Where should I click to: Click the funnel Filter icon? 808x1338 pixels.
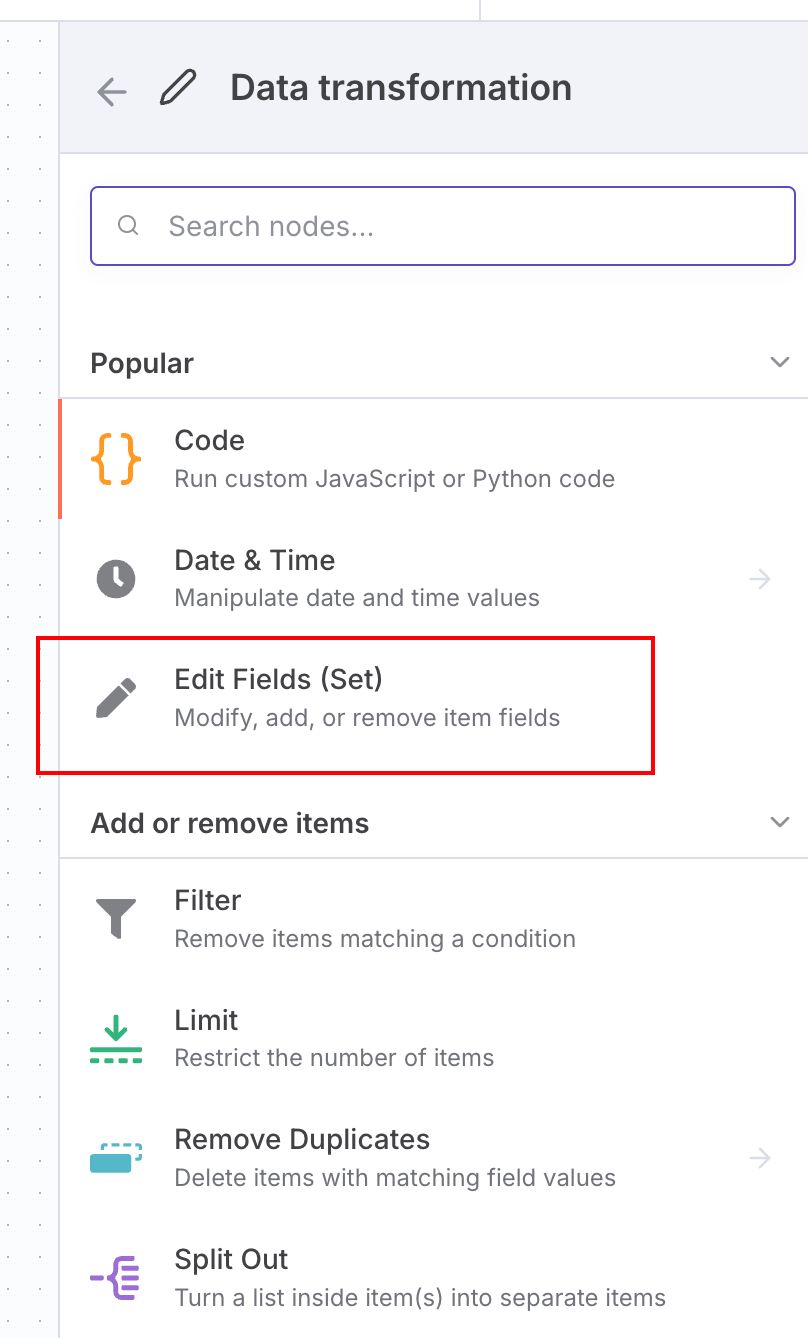point(116,918)
